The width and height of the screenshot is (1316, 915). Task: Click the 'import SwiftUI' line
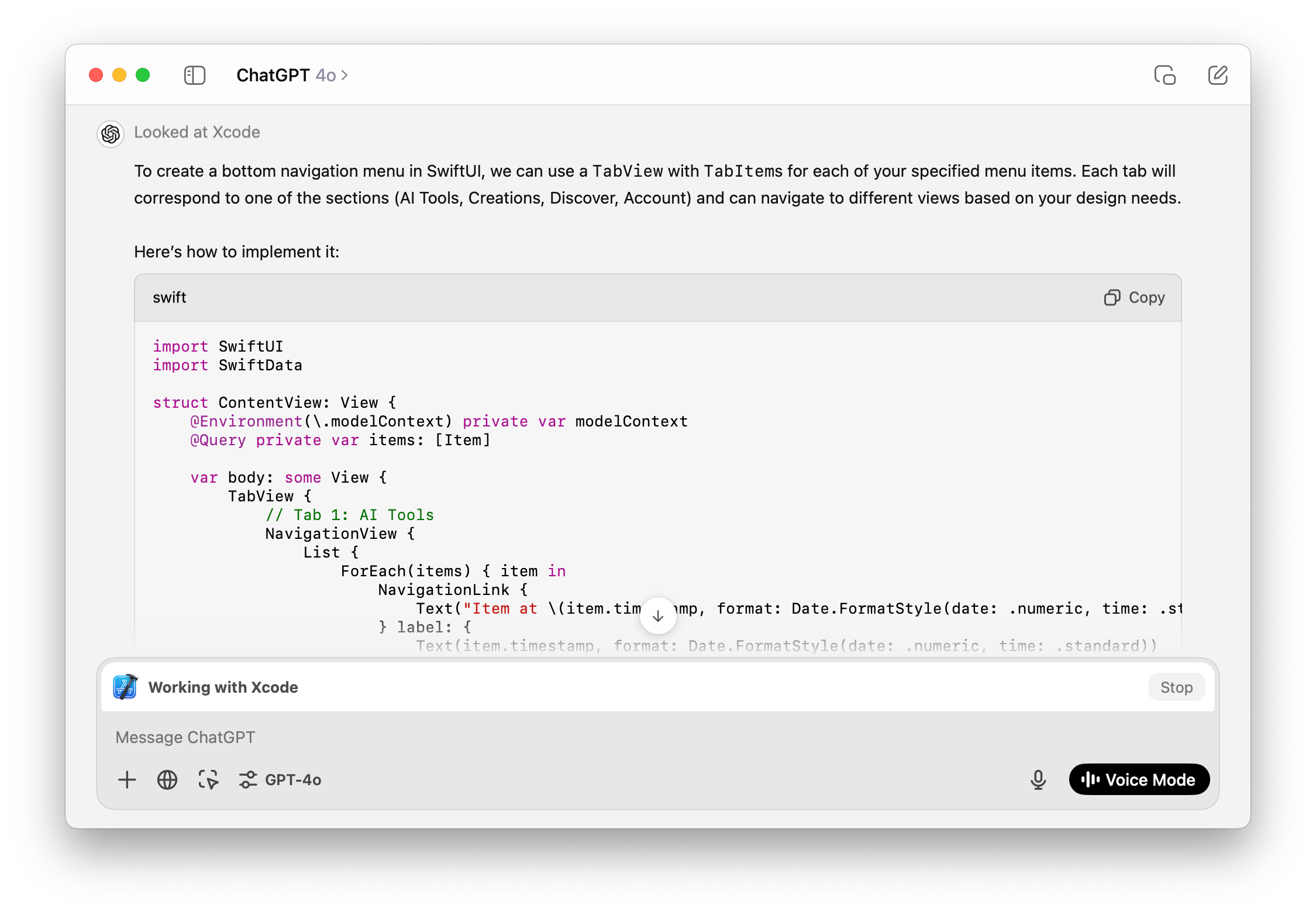pos(218,346)
